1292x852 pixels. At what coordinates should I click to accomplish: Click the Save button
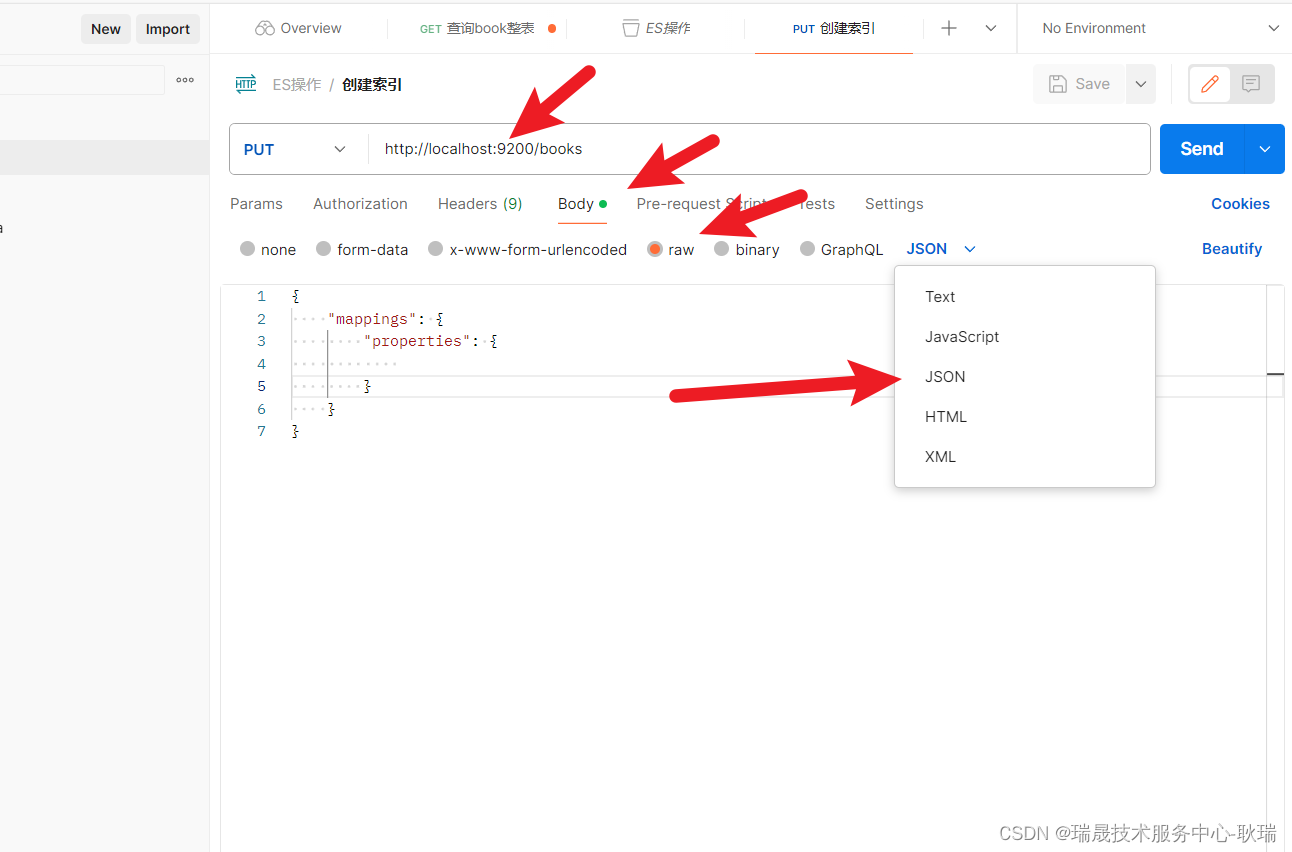(1079, 84)
